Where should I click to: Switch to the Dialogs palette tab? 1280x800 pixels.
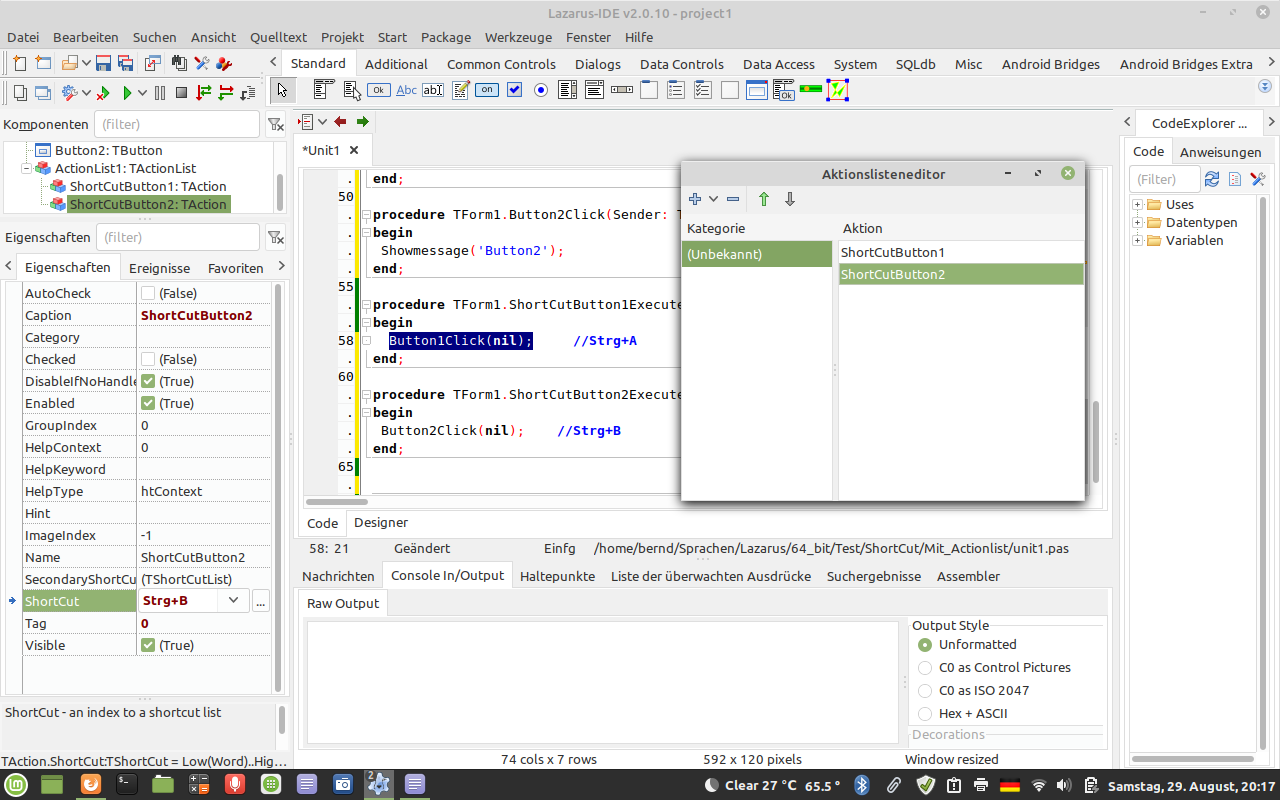598,64
